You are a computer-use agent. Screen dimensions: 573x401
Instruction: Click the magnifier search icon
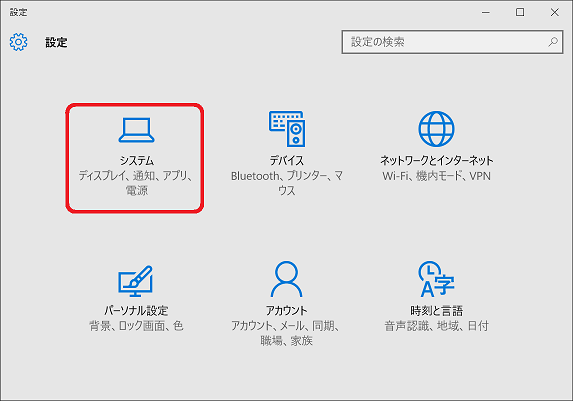553,42
